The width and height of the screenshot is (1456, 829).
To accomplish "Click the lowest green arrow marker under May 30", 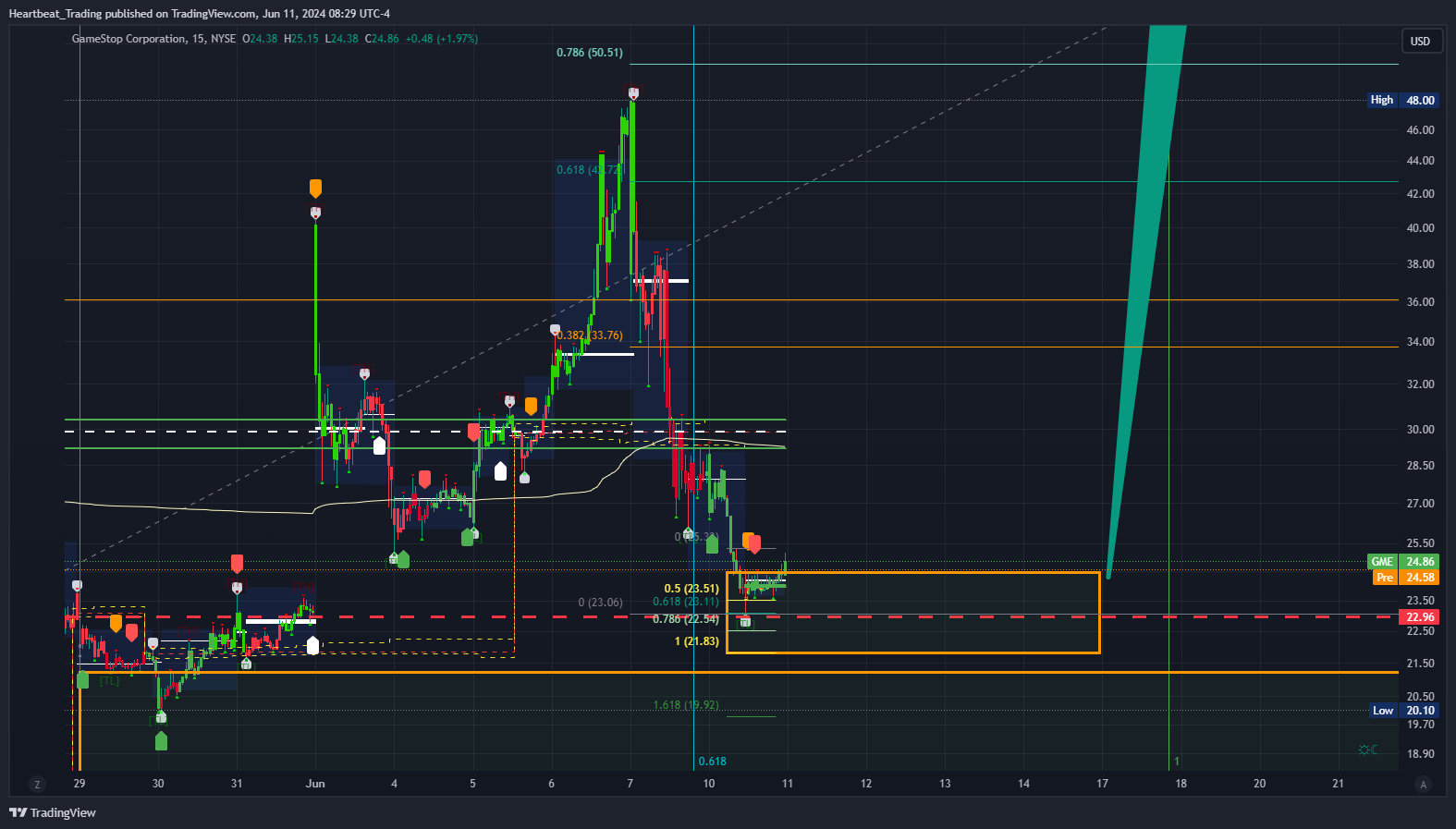I will tap(162, 740).
